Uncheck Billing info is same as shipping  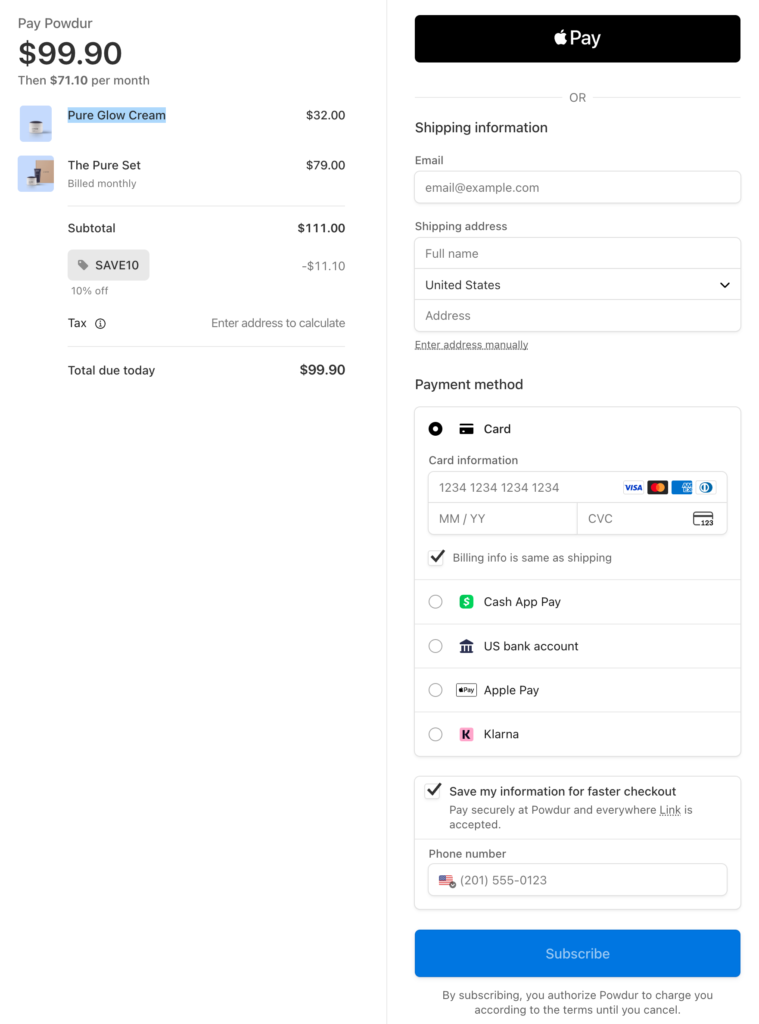point(436,558)
